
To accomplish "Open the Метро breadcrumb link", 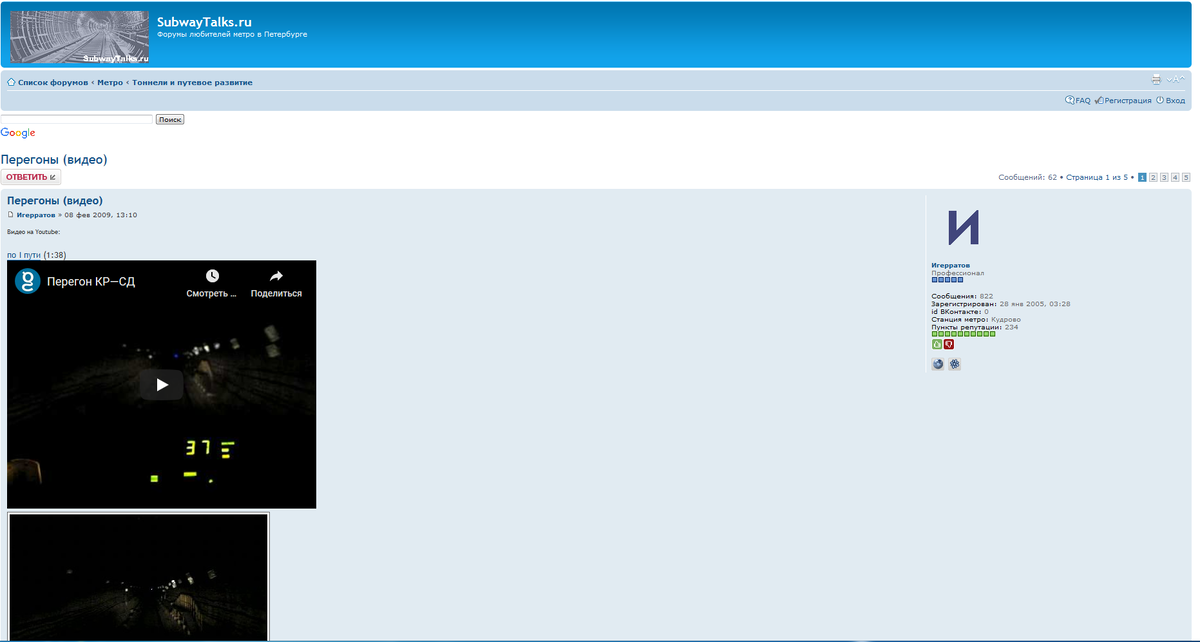I will 110,82.
